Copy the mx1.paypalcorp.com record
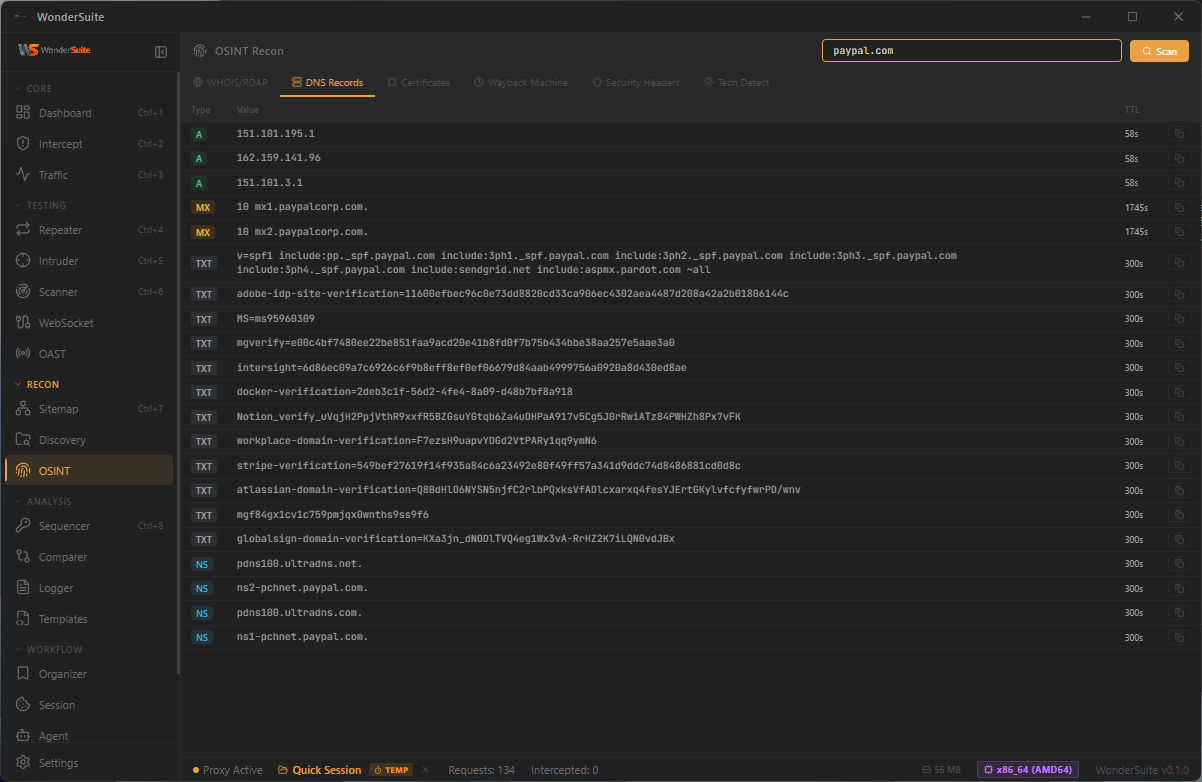1202x782 pixels. [x=1180, y=207]
